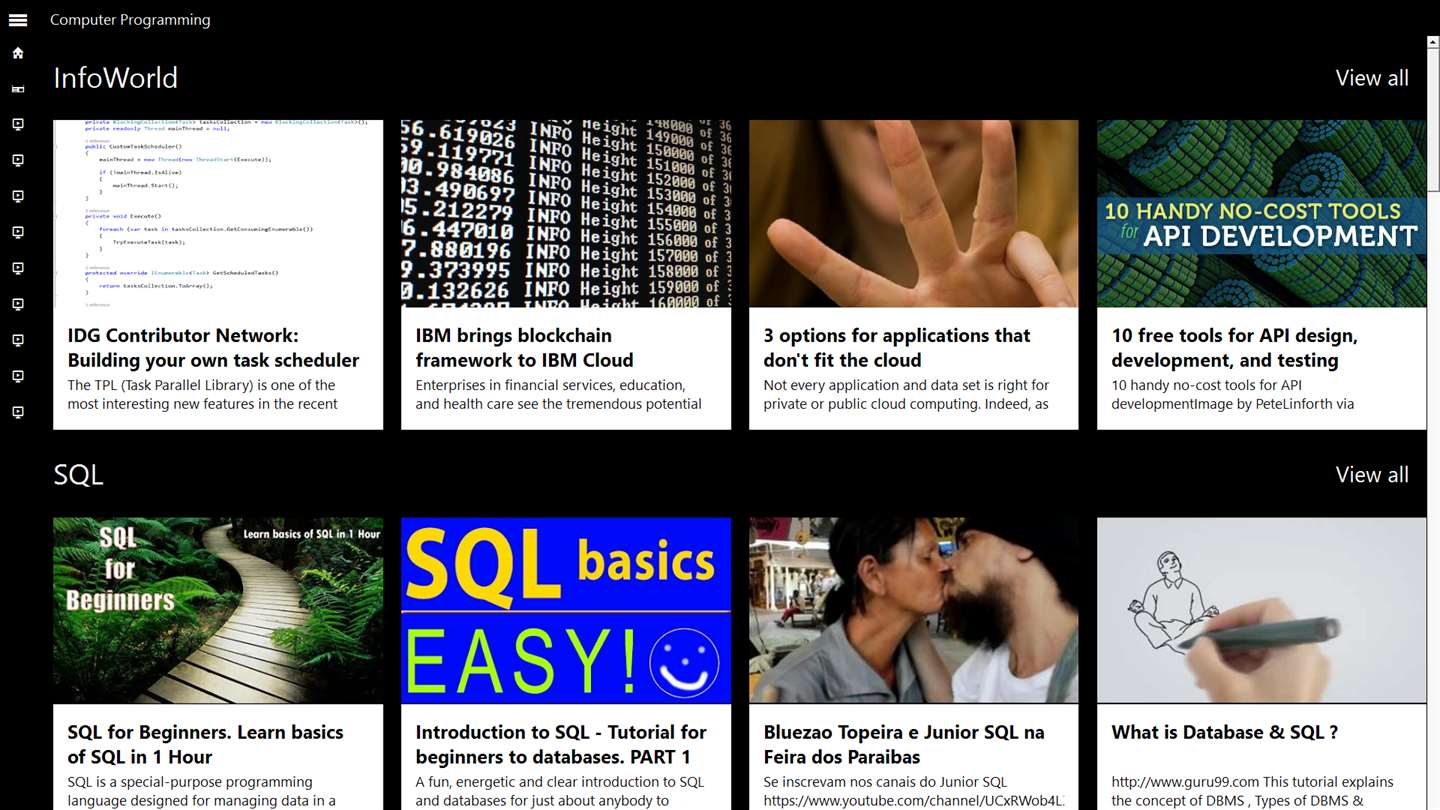Open the hamburger navigation menu
This screenshot has width=1440, height=810.
(x=18, y=20)
